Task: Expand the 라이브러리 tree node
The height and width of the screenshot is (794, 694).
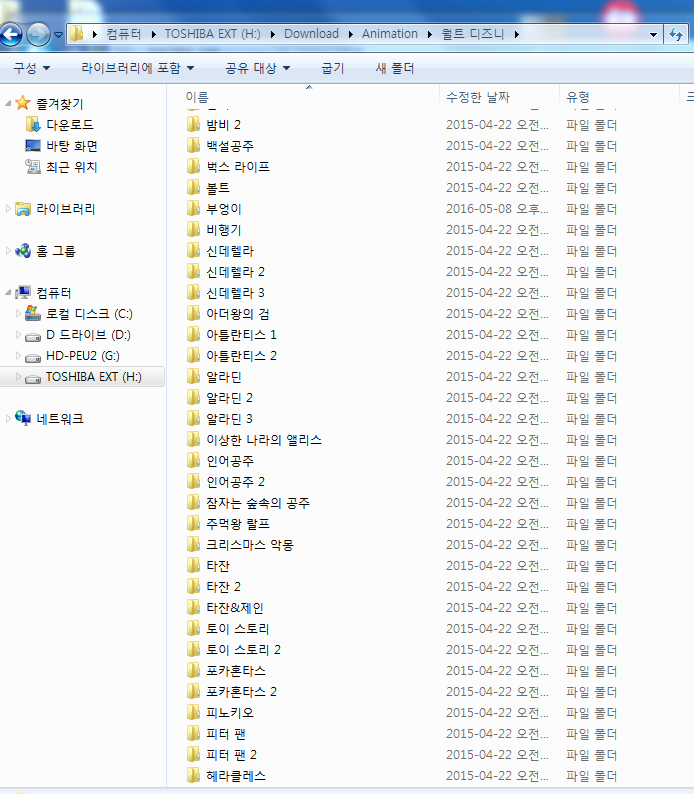Action: [x=9, y=209]
